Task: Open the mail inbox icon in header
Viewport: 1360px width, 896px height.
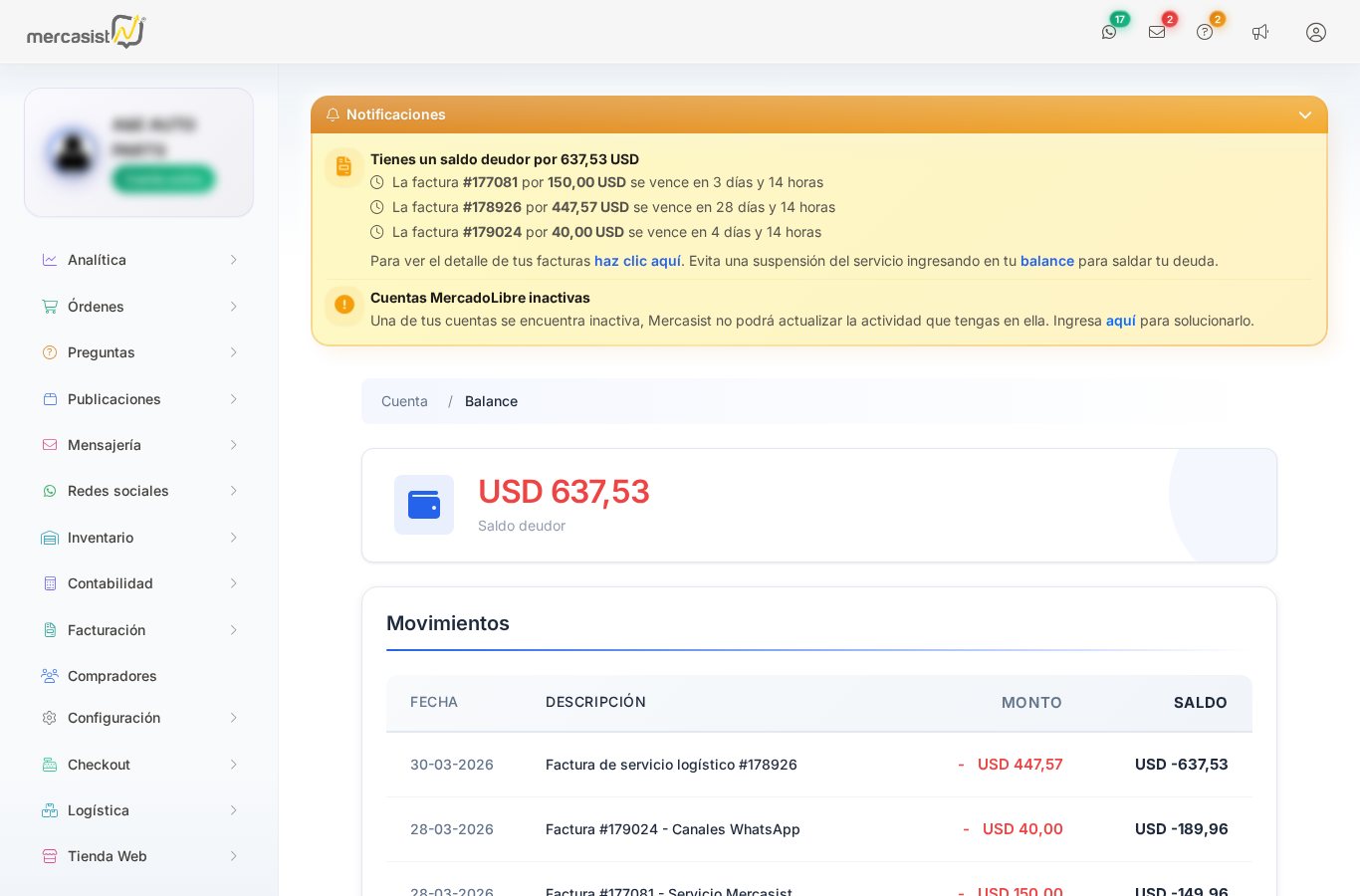Action: tap(1157, 32)
